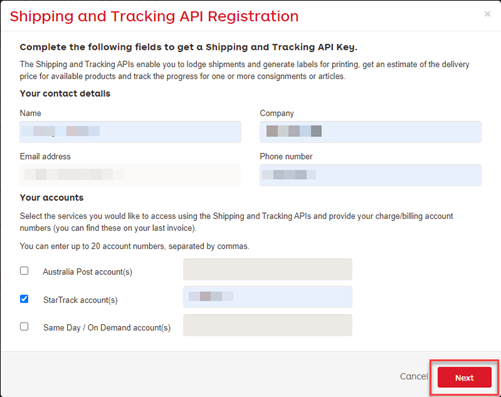
Task: Close the API Registration dialog
Action: [487, 14]
